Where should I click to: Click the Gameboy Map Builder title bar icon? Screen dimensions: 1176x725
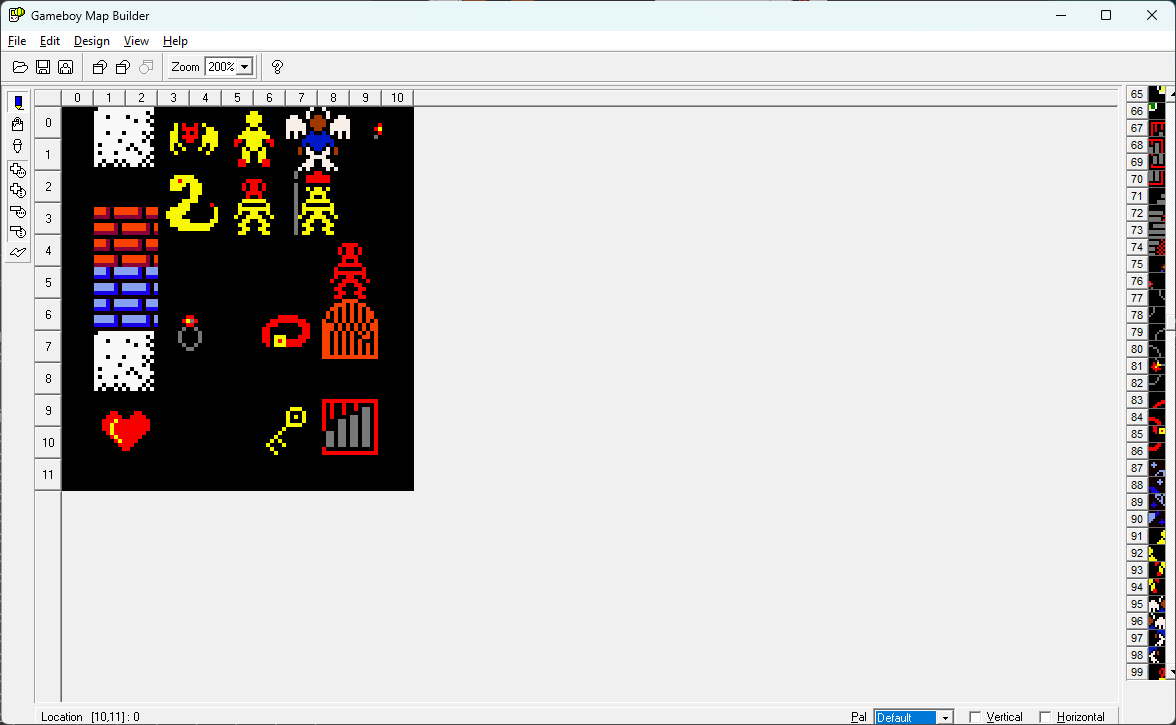[x=16, y=15]
